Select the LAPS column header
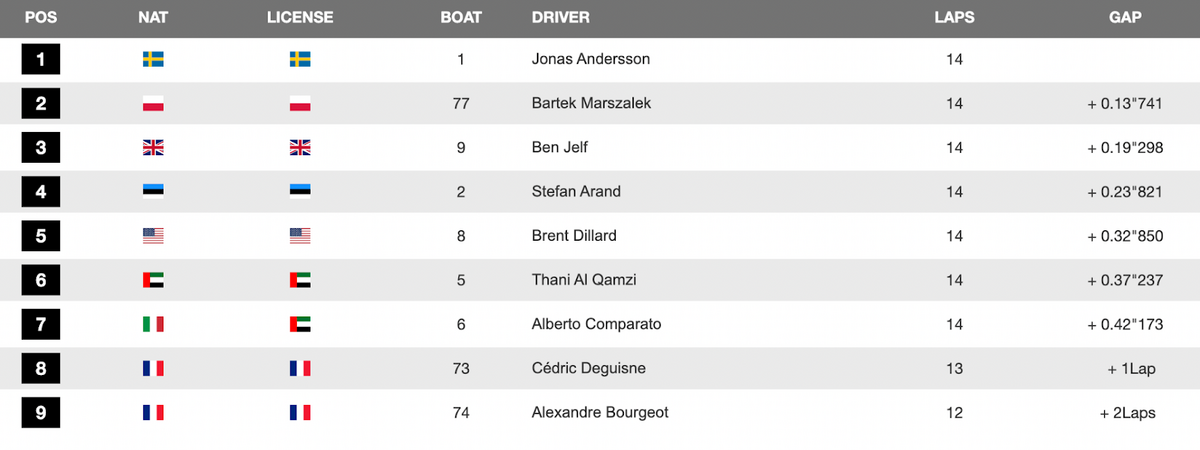The image size is (1200, 450). (954, 17)
